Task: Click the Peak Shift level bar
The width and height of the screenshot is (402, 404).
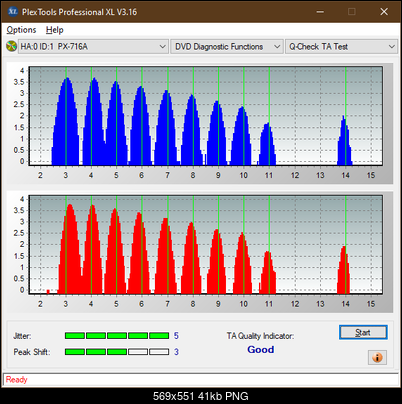Action: click(x=117, y=352)
